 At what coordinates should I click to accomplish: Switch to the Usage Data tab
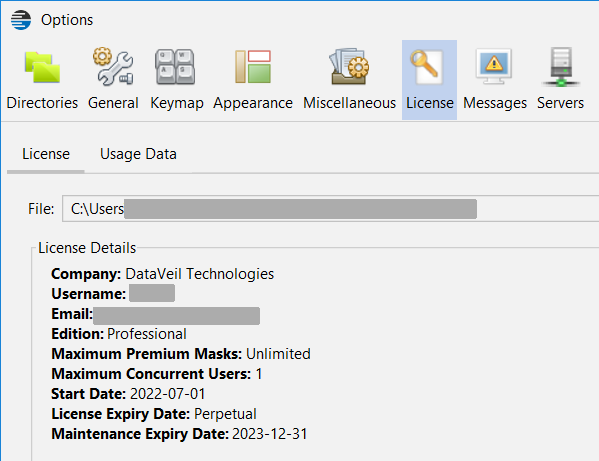(138, 154)
